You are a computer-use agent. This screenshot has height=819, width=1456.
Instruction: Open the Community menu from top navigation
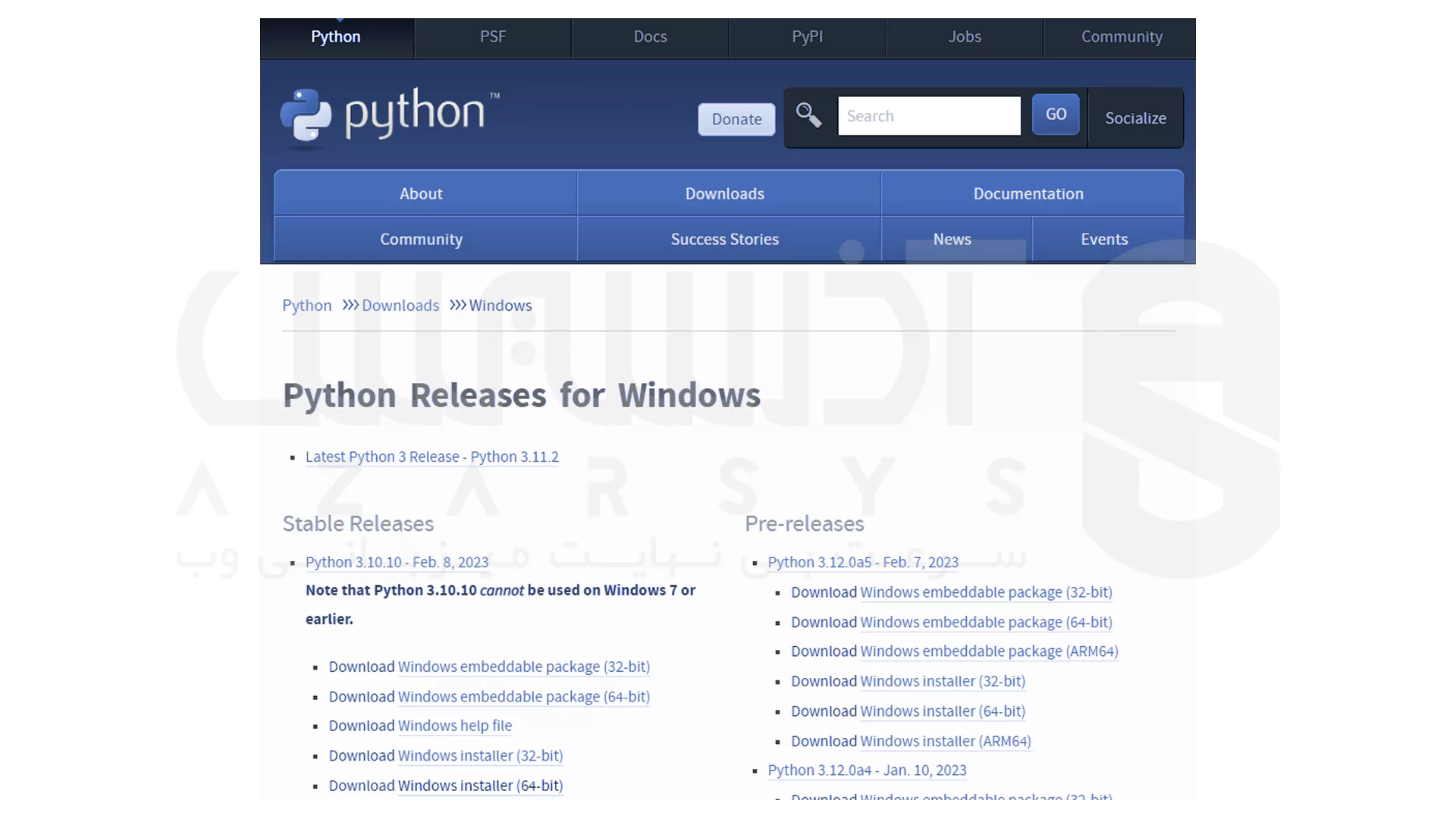click(x=1121, y=36)
